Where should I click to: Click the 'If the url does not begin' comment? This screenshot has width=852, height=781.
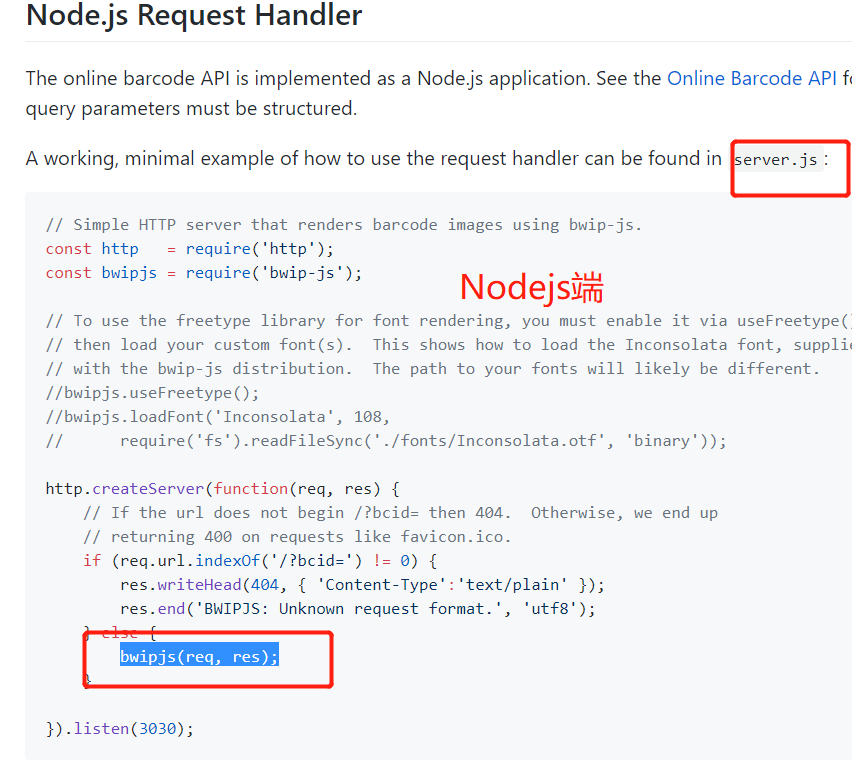(400, 513)
